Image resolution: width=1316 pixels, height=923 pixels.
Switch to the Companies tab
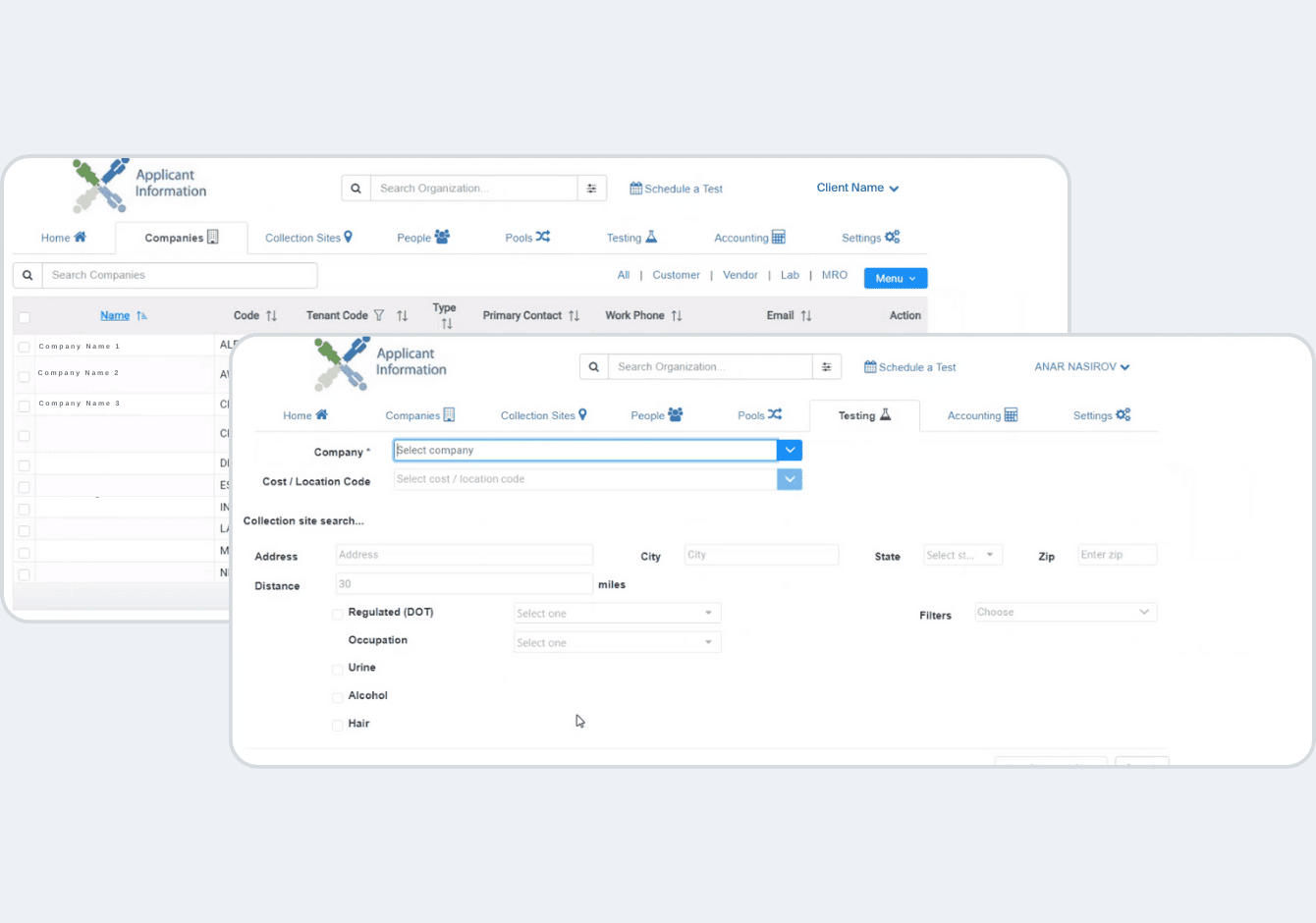(x=419, y=414)
